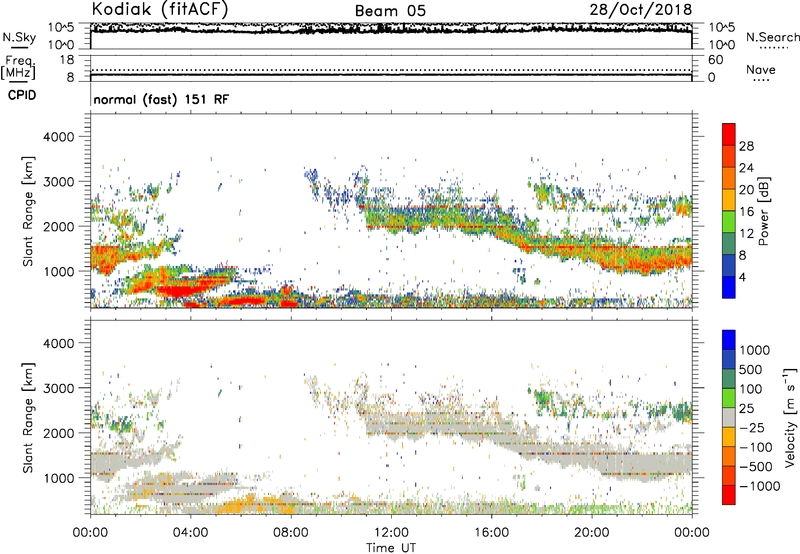Viewport: 800px width, 554px height.
Task: Click the 'Freq. [MHz]' axis label
Action: [x=18, y=67]
